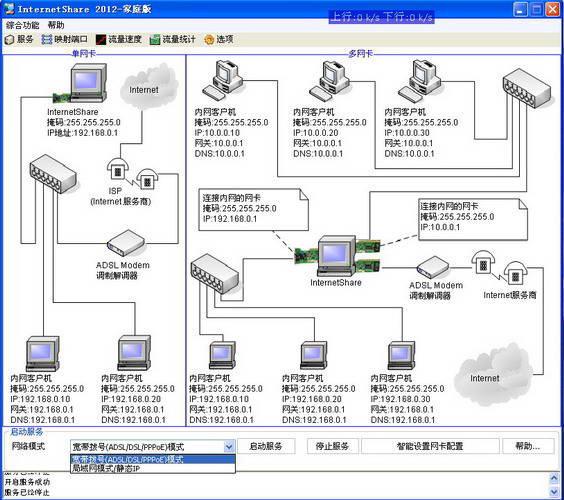Click the hub icon in 单网卡 panel
Screen dimensions: 564x500
tap(53, 174)
